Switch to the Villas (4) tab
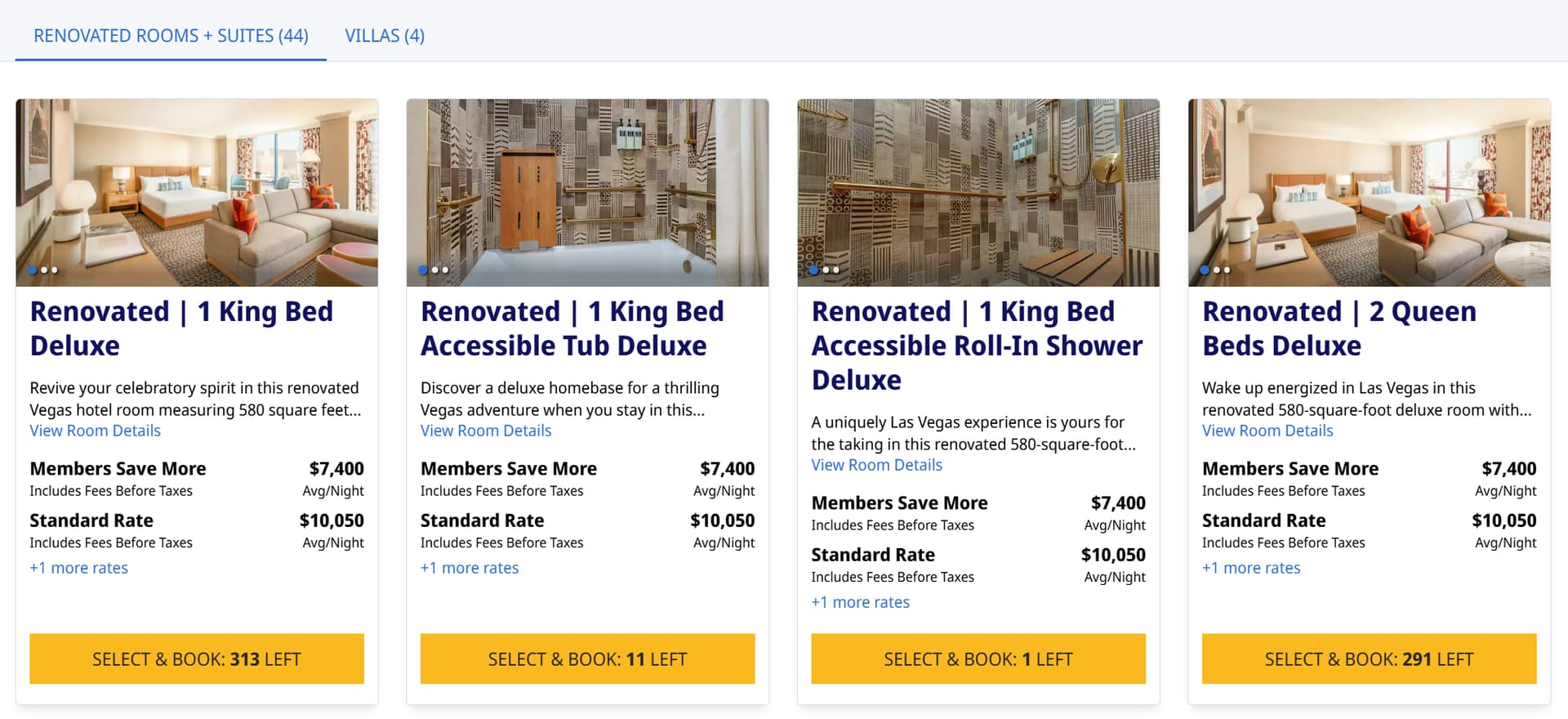Image resolution: width=1568 pixels, height=719 pixels. coord(385,36)
